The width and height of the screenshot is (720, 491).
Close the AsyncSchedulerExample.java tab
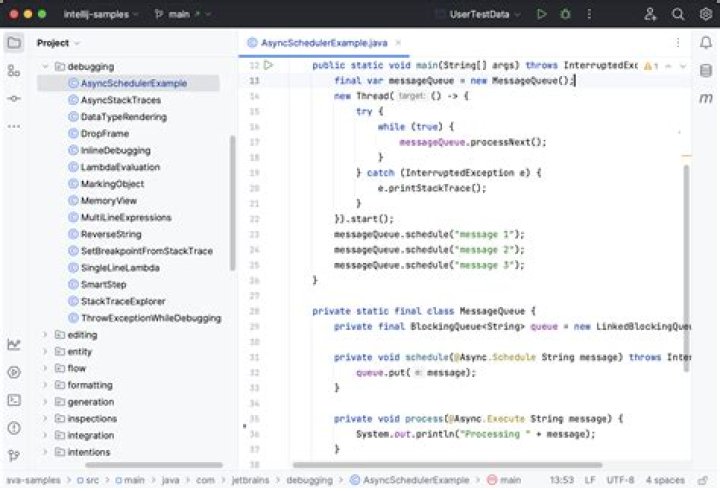pyautogui.click(x=398, y=43)
